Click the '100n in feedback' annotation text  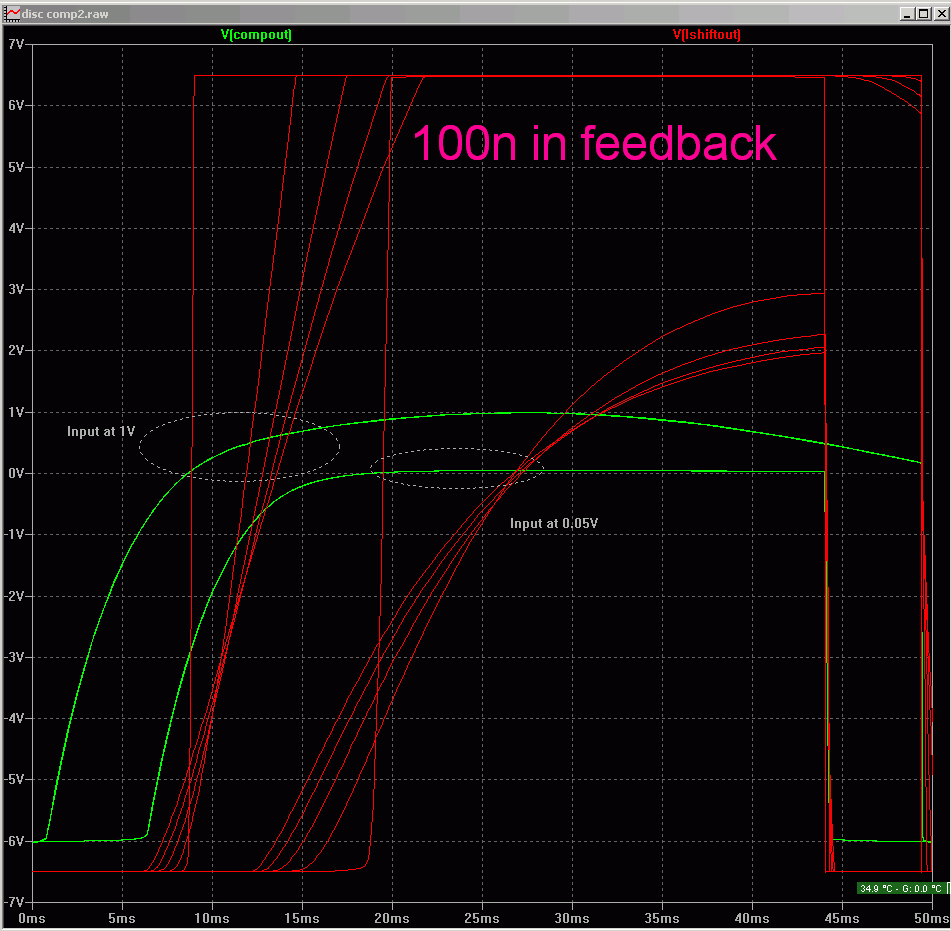594,143
